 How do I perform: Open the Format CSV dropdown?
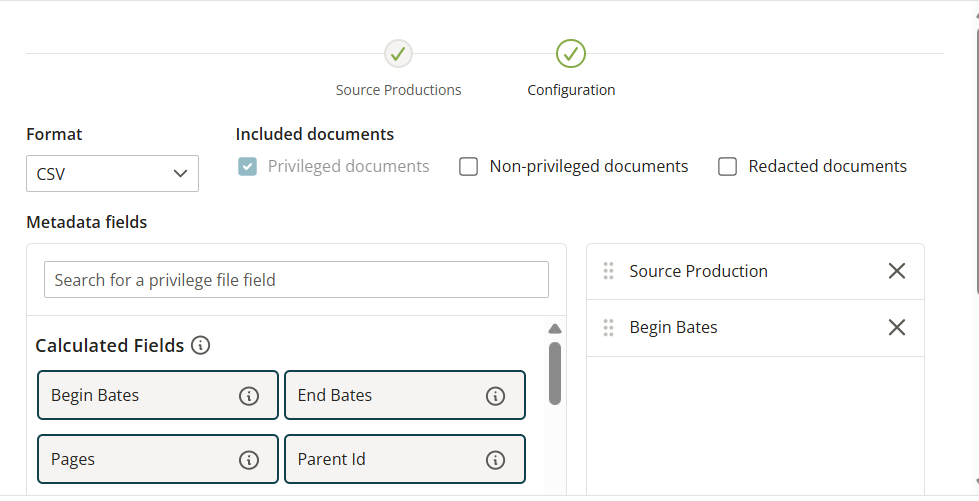[x=112, y=173]
